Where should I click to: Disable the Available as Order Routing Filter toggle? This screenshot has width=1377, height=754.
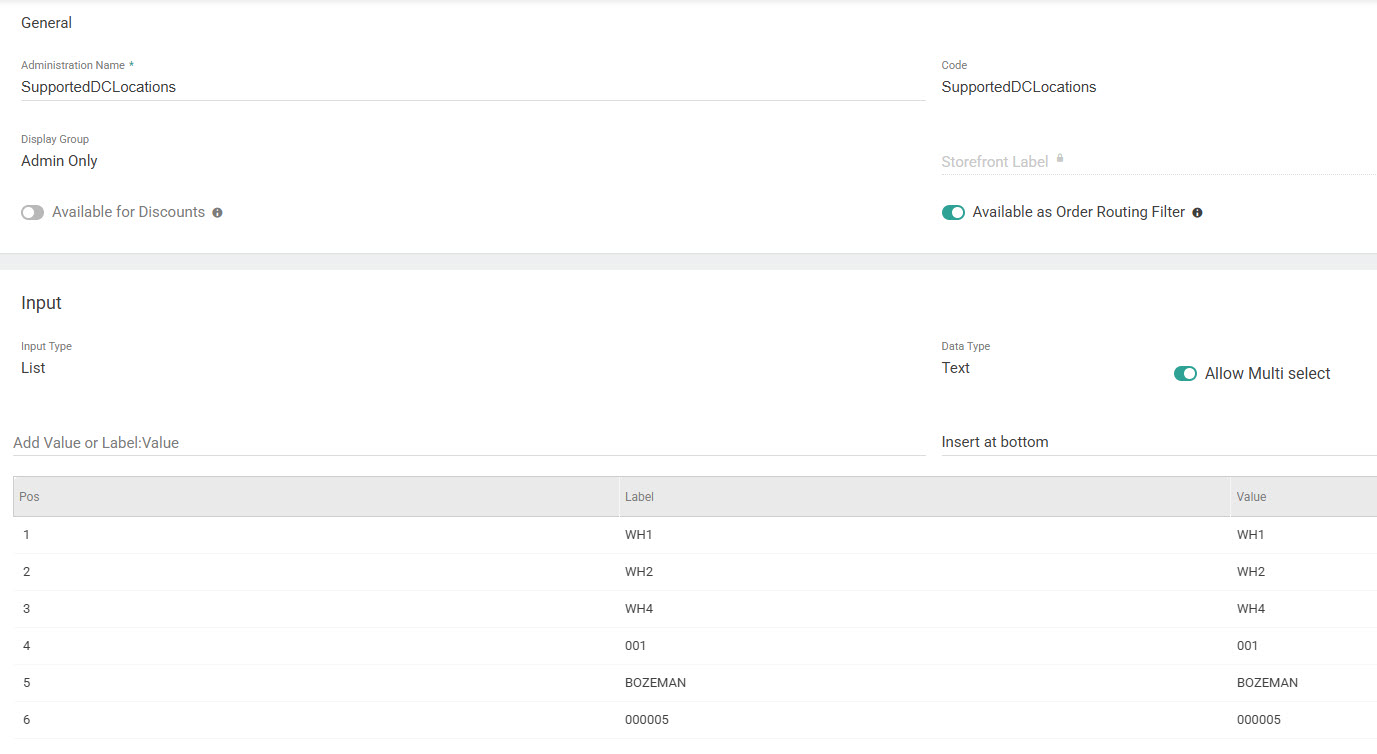coord(953,212)
